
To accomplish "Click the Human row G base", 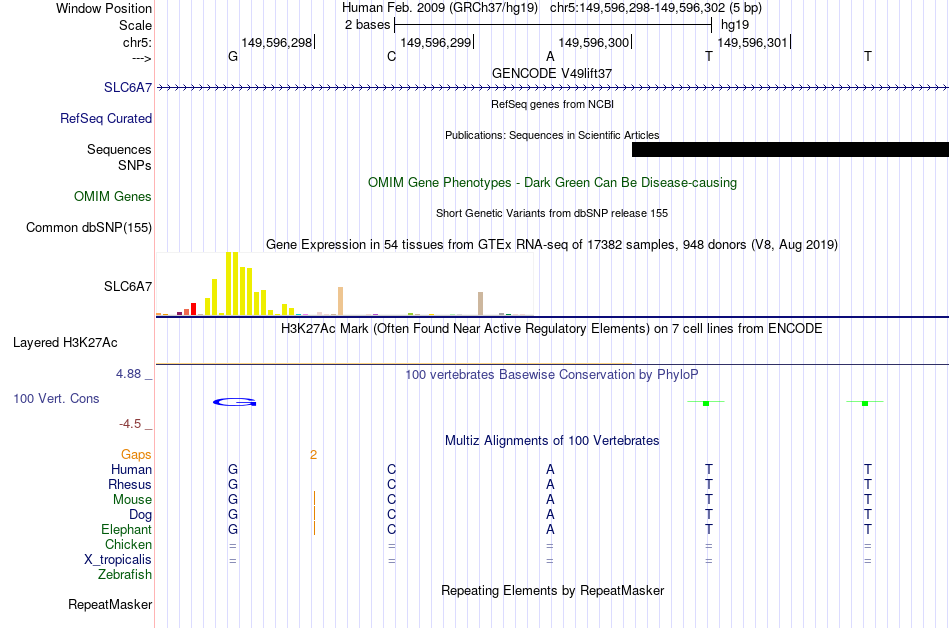I will [233, 469].
